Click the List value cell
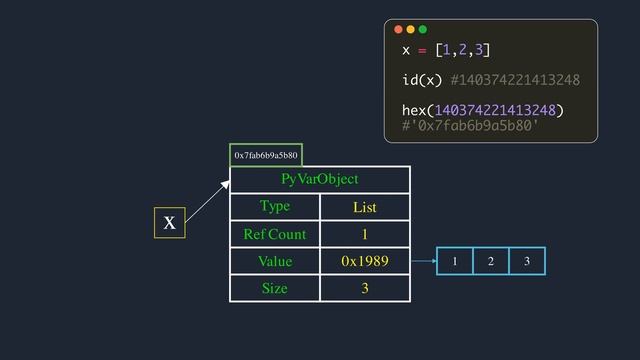The width and height of the screenshot is (640, 360). (x=365, y=207)
